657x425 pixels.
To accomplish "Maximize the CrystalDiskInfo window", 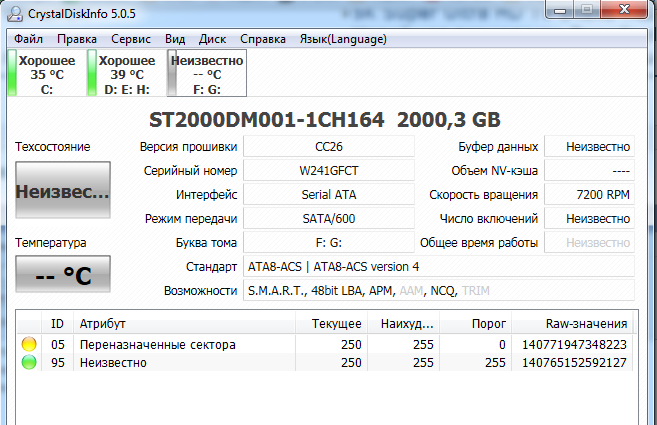I will (x=587, y=10).
